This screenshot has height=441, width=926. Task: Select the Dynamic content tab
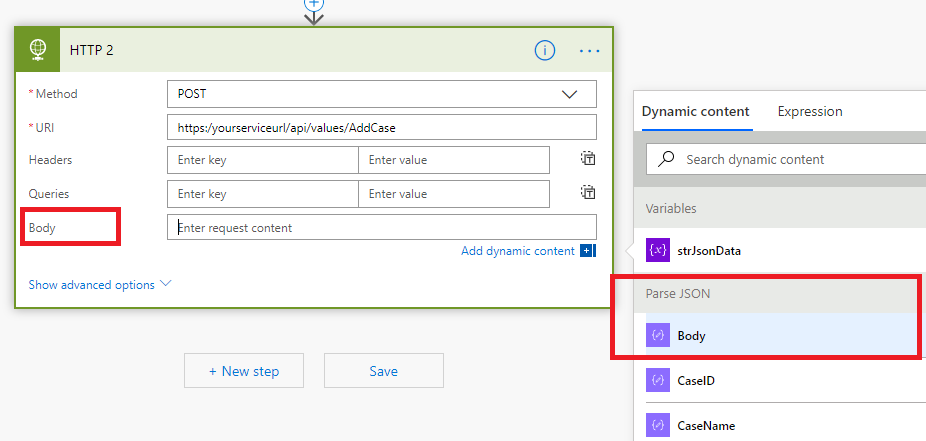696,112
